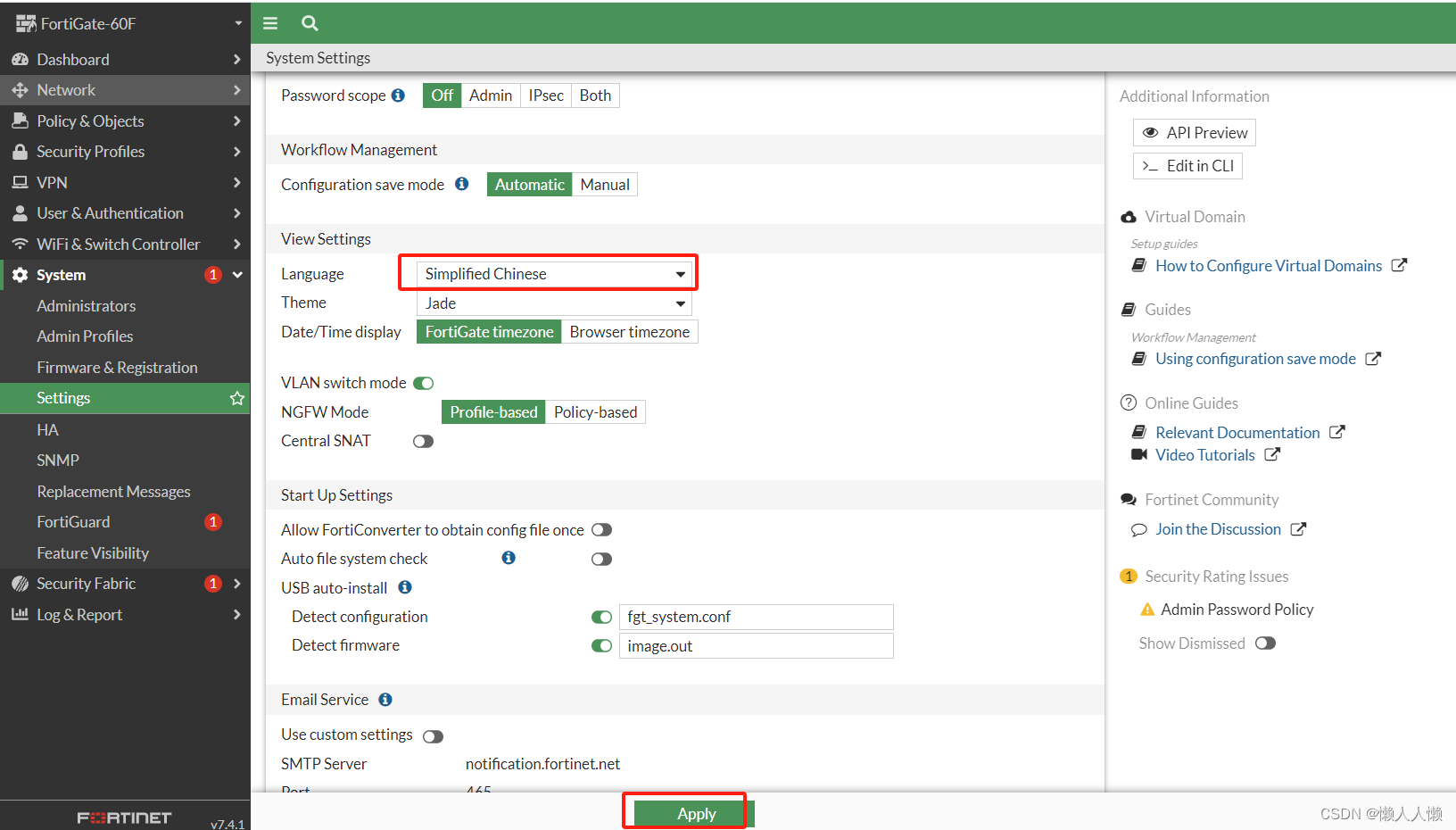Toggle Allow FortiConverter to obtain config file
The height and width of the screenshot is (830, 1456).
602,530
